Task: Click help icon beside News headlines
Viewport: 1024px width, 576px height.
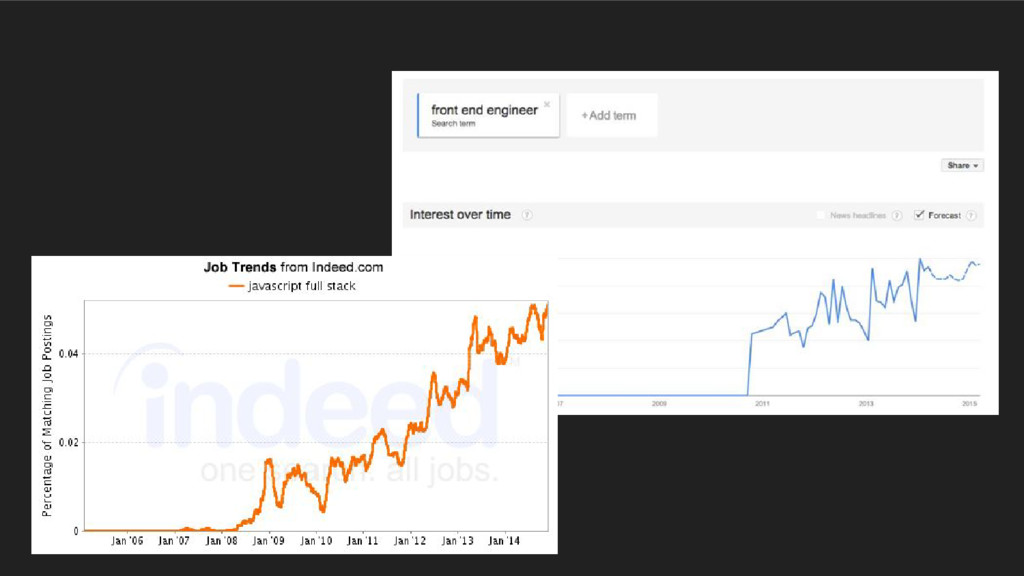Action: click(897, 215)
